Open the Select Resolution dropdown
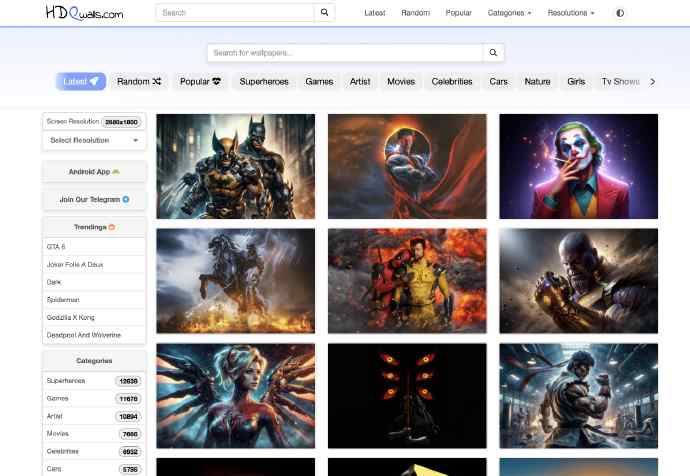The image size is (690, 476). (x=94, y=140)
